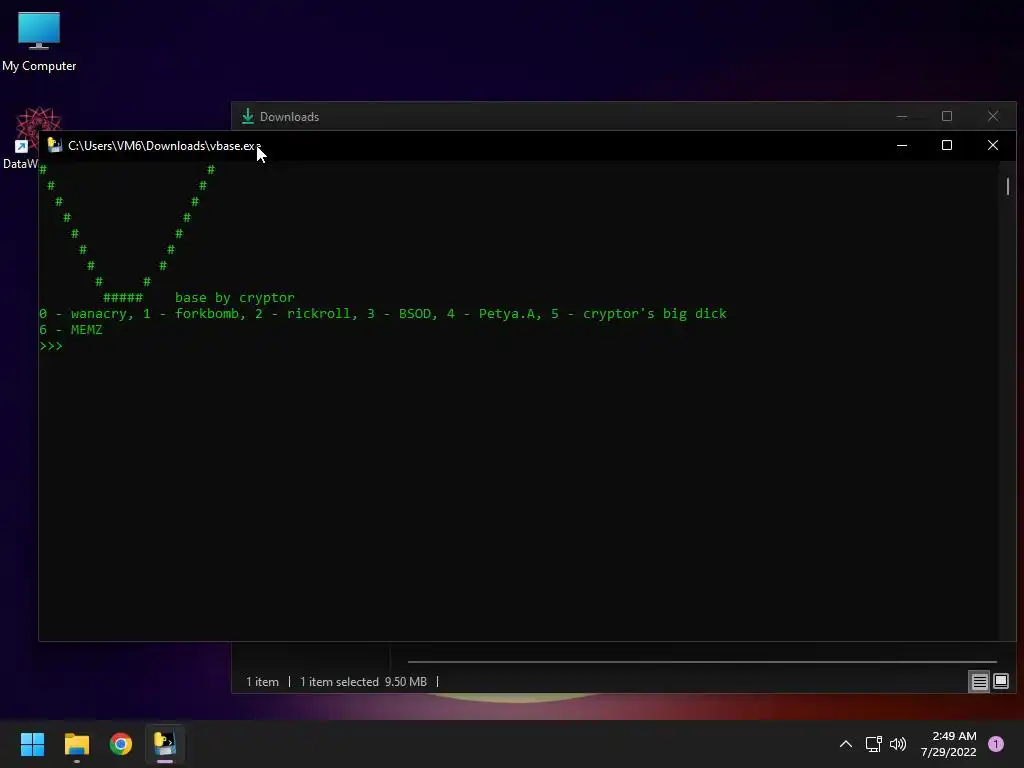Image resolution: width=1024 pixels, height=768 pixels.
Task: Minimize the vbase.exe console window
Action: click(x=902, y=145)
